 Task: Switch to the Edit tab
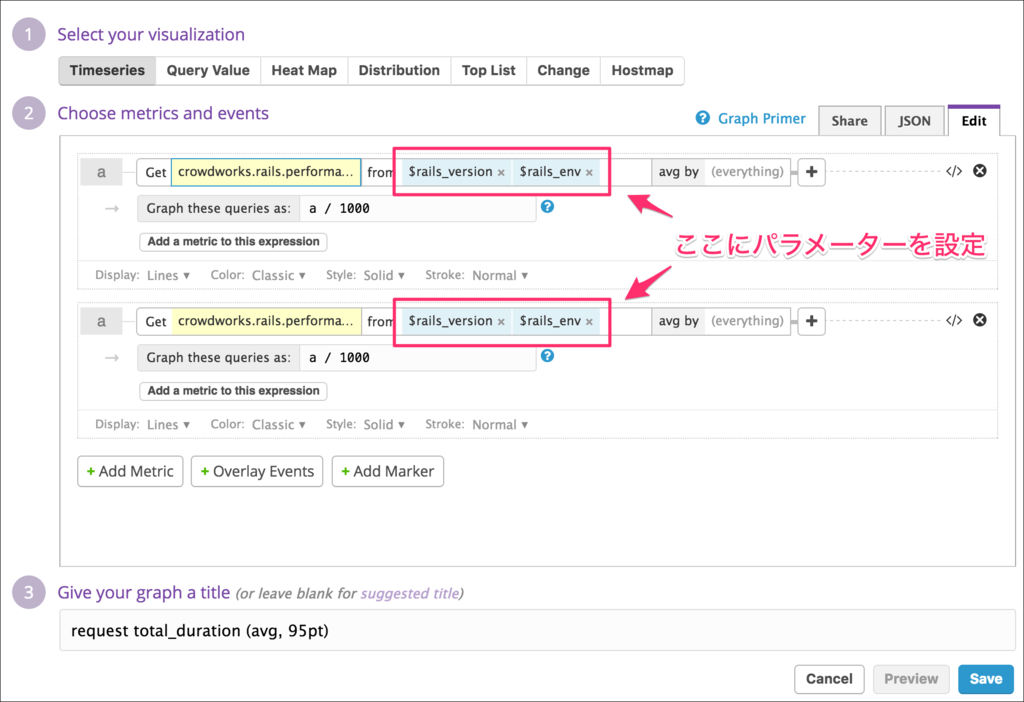click(x=974, y=121)
